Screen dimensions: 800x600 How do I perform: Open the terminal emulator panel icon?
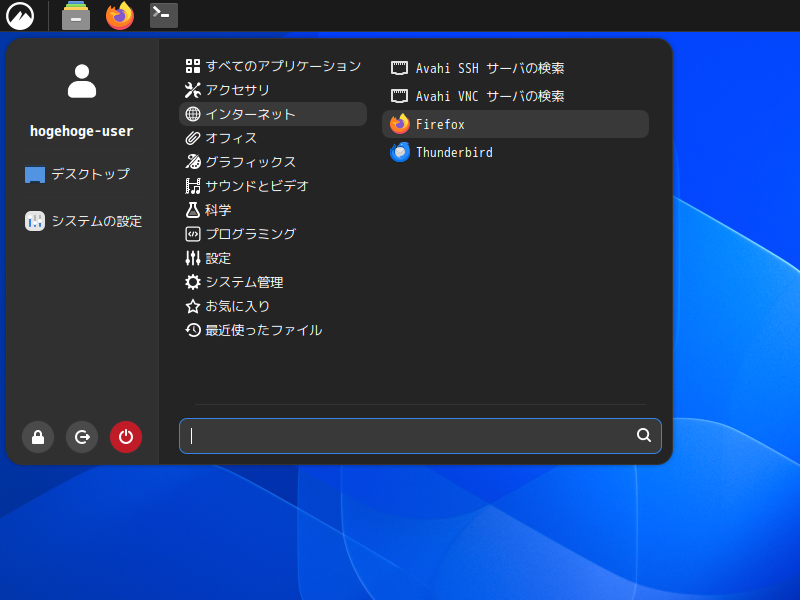164,15
